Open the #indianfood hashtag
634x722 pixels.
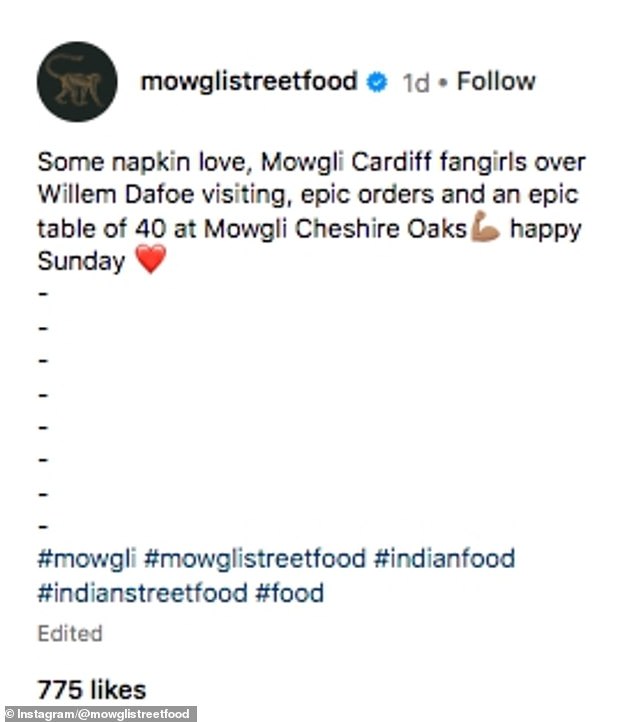444,558
